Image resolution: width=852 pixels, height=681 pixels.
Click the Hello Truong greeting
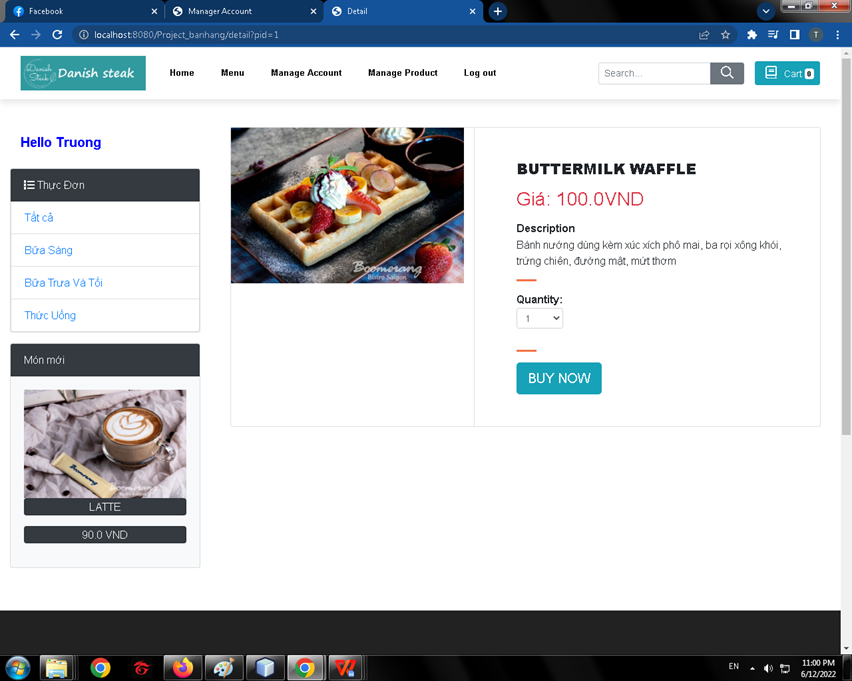click(61, 142)
